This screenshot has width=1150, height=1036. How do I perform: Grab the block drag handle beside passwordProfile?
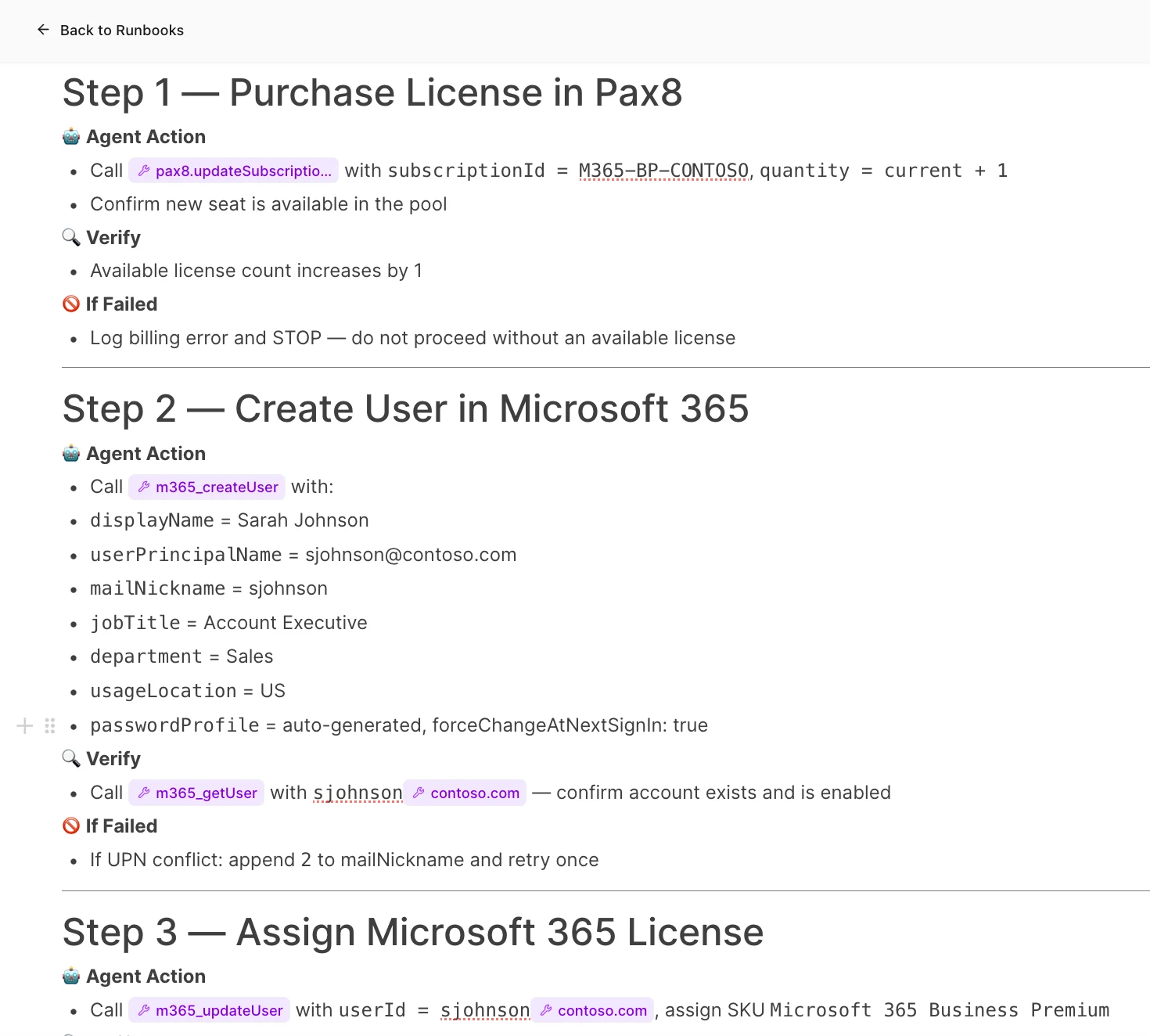pyautogui.click(x=50, y=725)
